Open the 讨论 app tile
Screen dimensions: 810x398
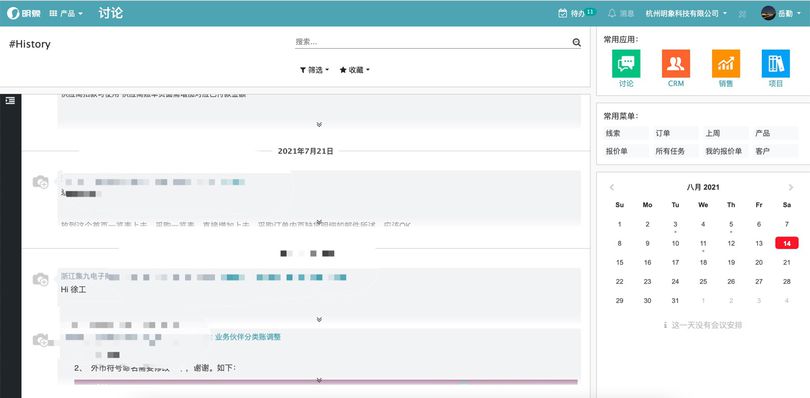626,68
